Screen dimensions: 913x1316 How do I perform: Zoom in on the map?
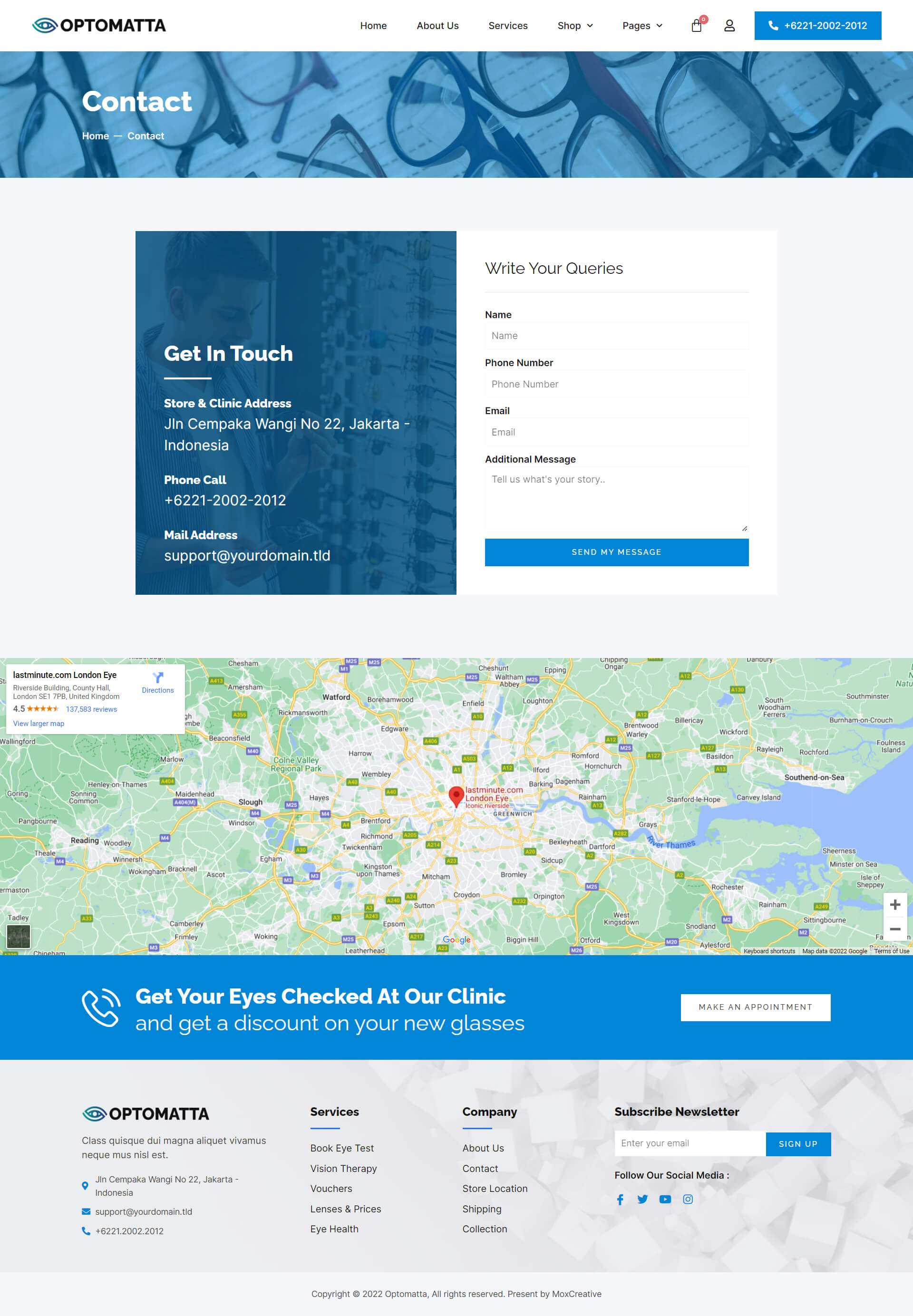(895, 905)
